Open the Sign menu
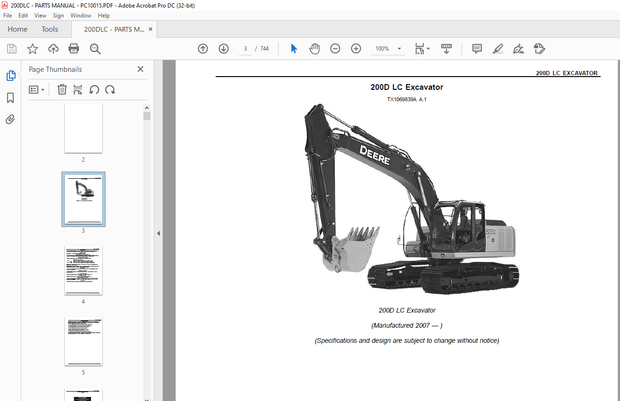The width and height of the screenshot is (620, 401). pyautogui.click(x=58, y=15)
